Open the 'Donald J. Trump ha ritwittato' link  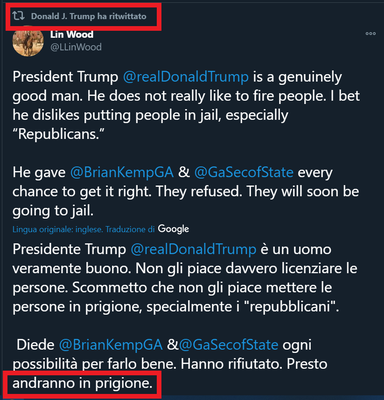click(89, 16)
